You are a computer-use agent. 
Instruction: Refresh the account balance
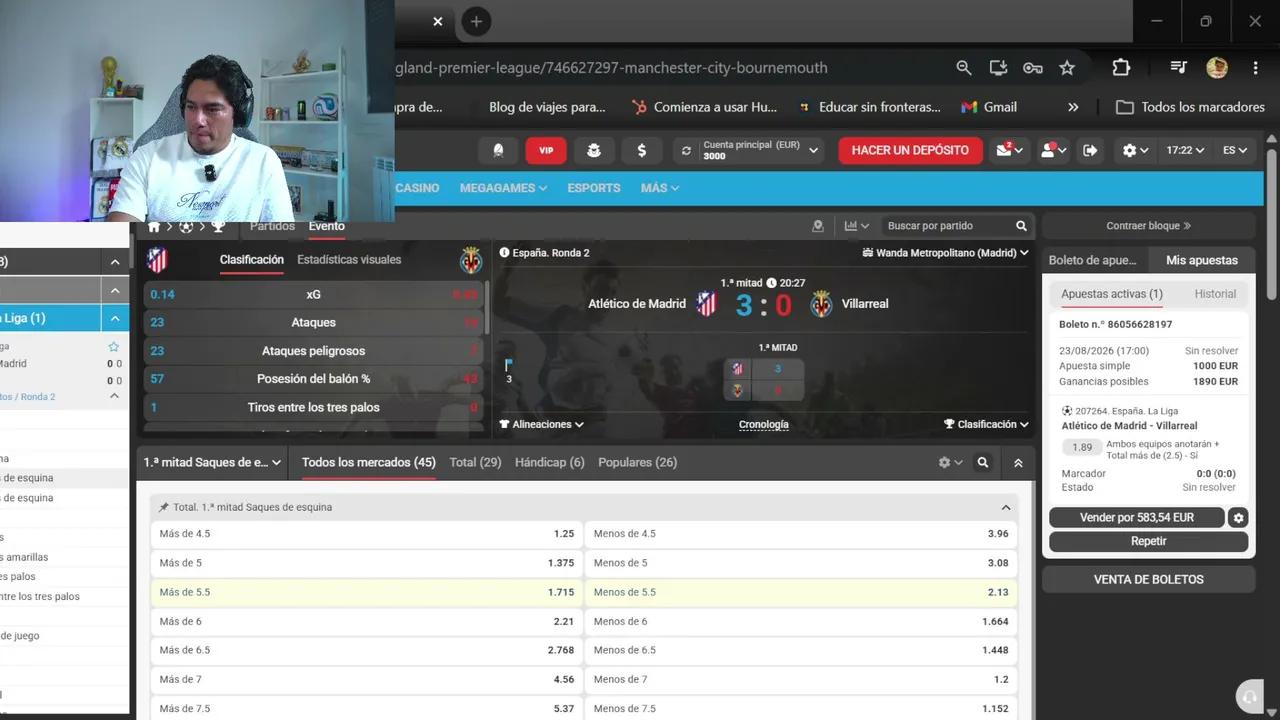click(x=686, y=151)
